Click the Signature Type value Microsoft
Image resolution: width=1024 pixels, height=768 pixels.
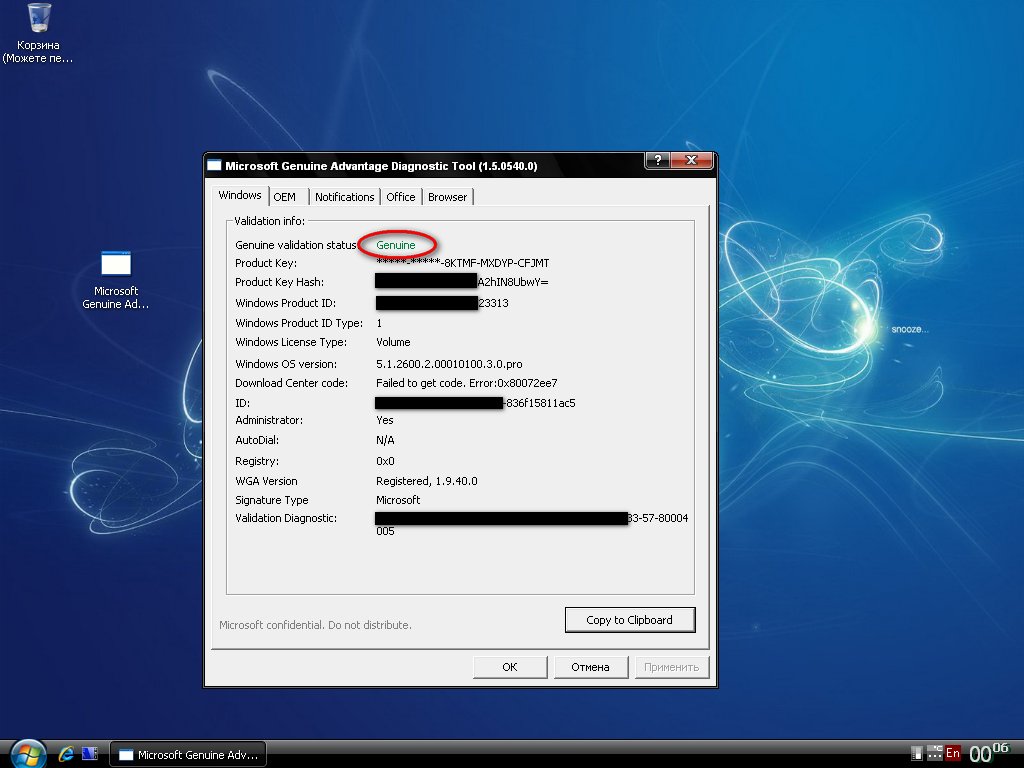coord(398,500)
